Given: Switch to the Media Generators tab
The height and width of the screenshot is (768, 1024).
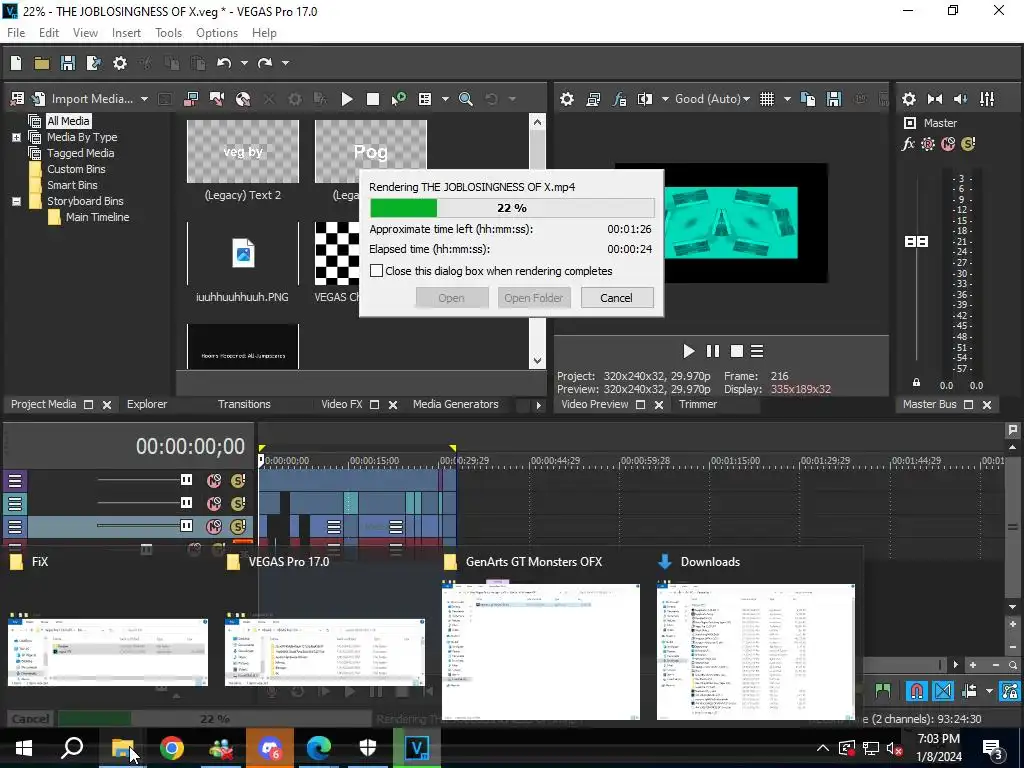Looking at the screenshot, I should tap(455, 404).
